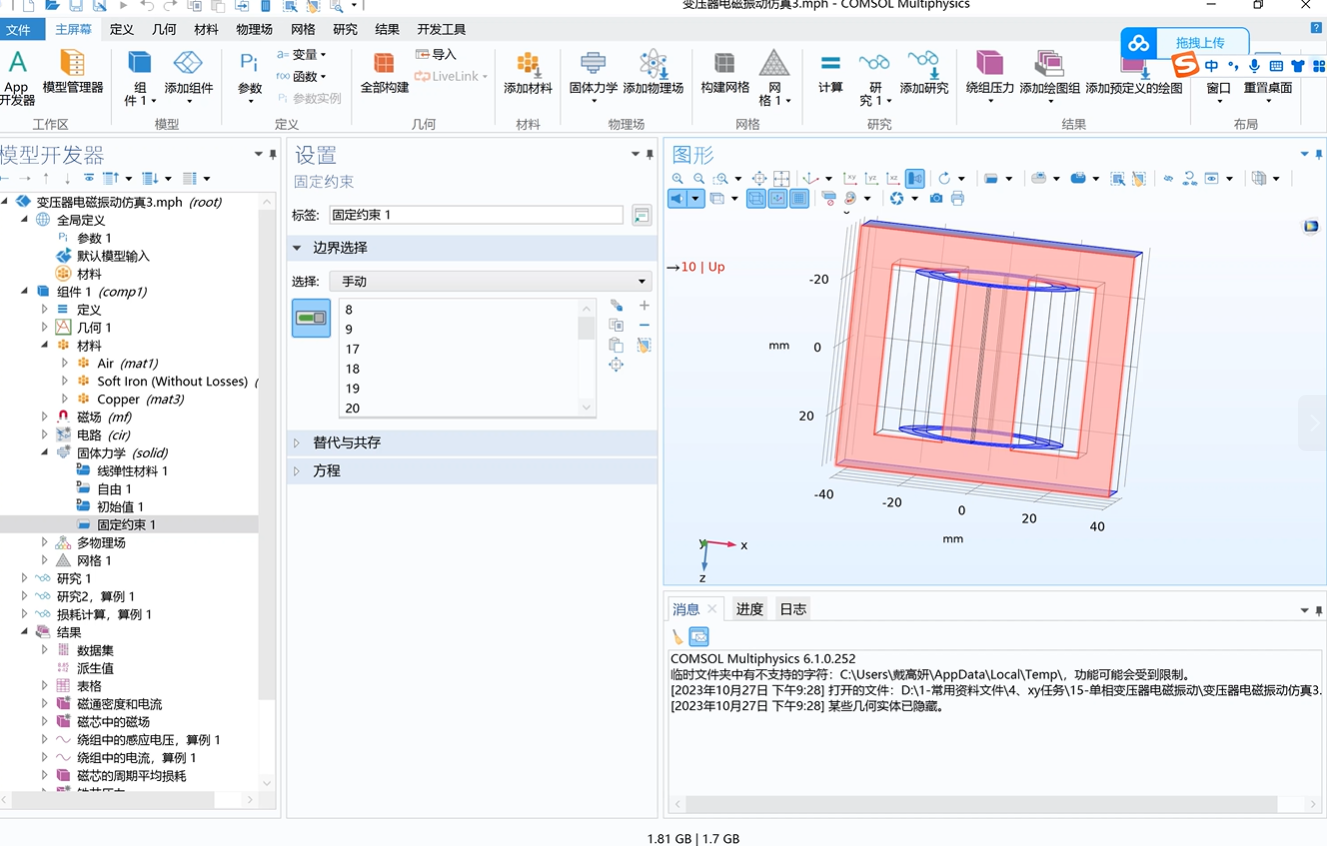
Task: Select the yz view icon
Action: point(871,179)
